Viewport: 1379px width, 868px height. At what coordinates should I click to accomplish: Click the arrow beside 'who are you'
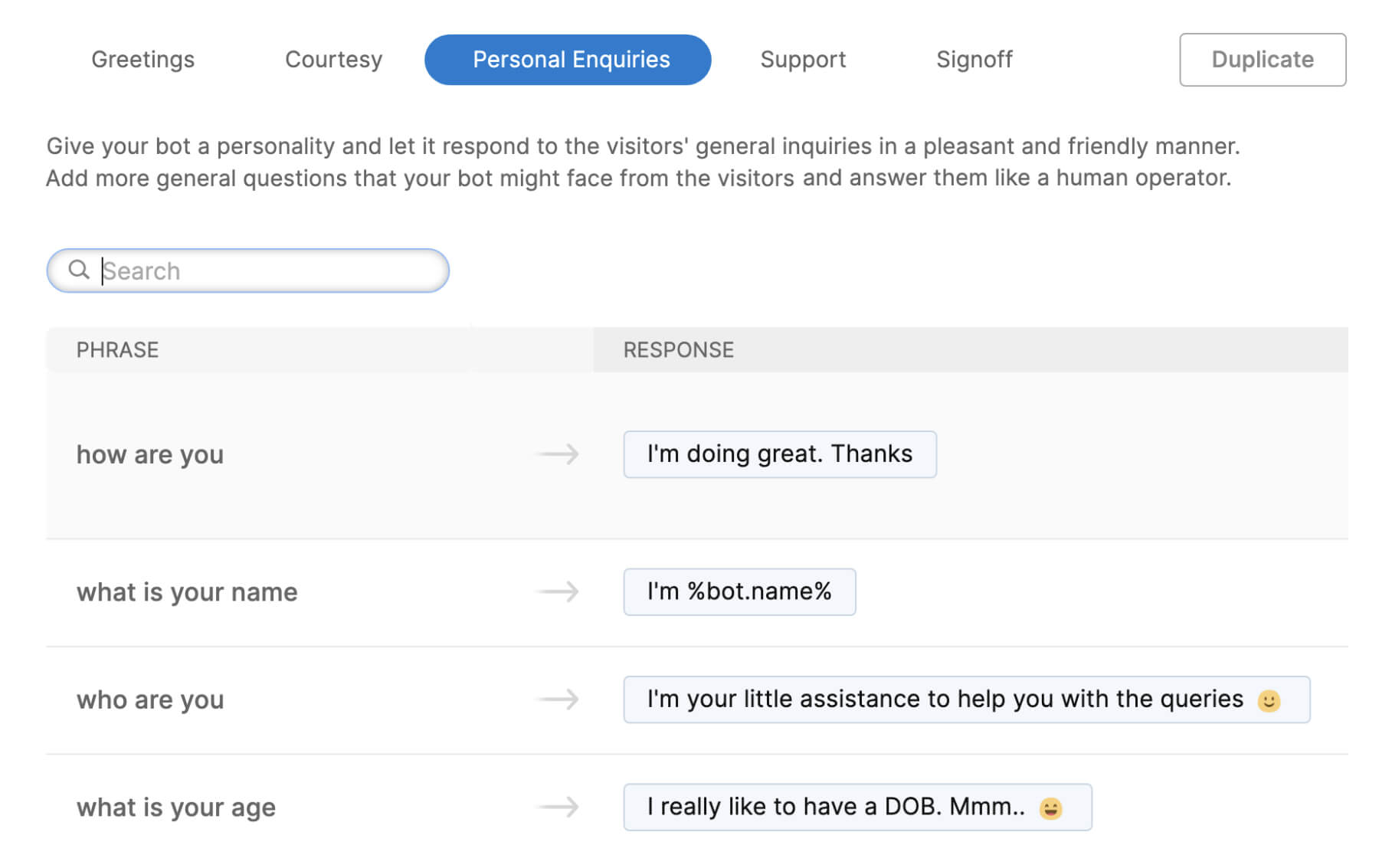point(557,699)
